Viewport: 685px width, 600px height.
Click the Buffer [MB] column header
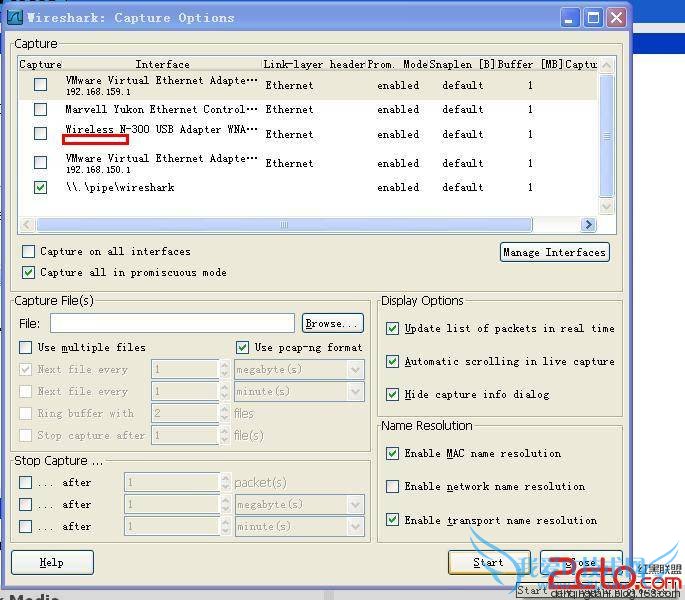pos(530,64)
